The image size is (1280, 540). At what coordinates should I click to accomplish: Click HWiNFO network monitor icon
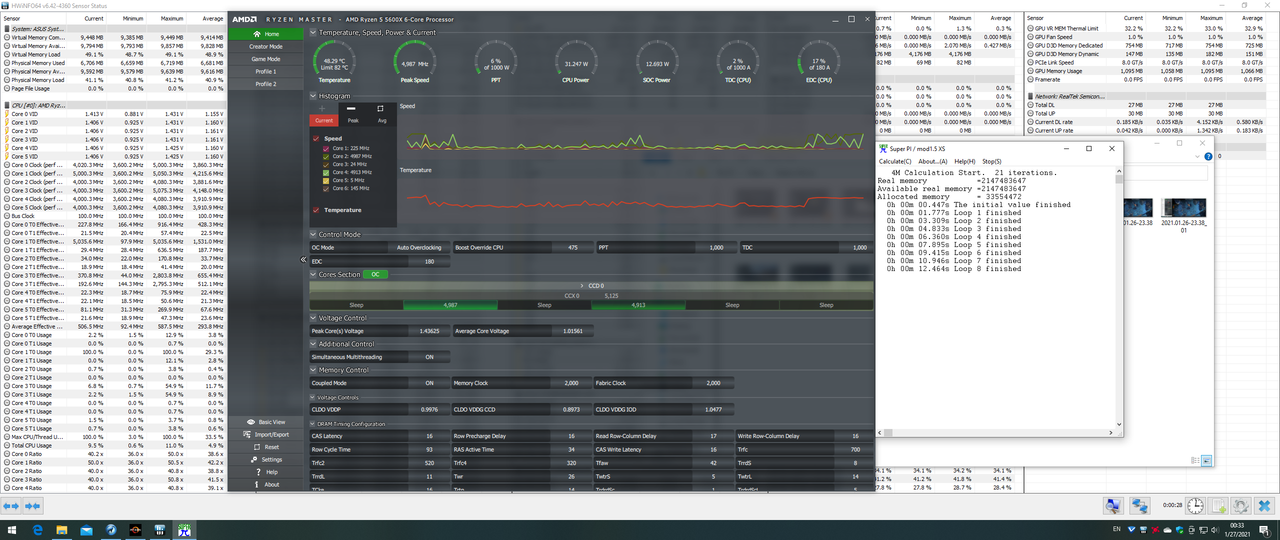[x=1114, y=507]
